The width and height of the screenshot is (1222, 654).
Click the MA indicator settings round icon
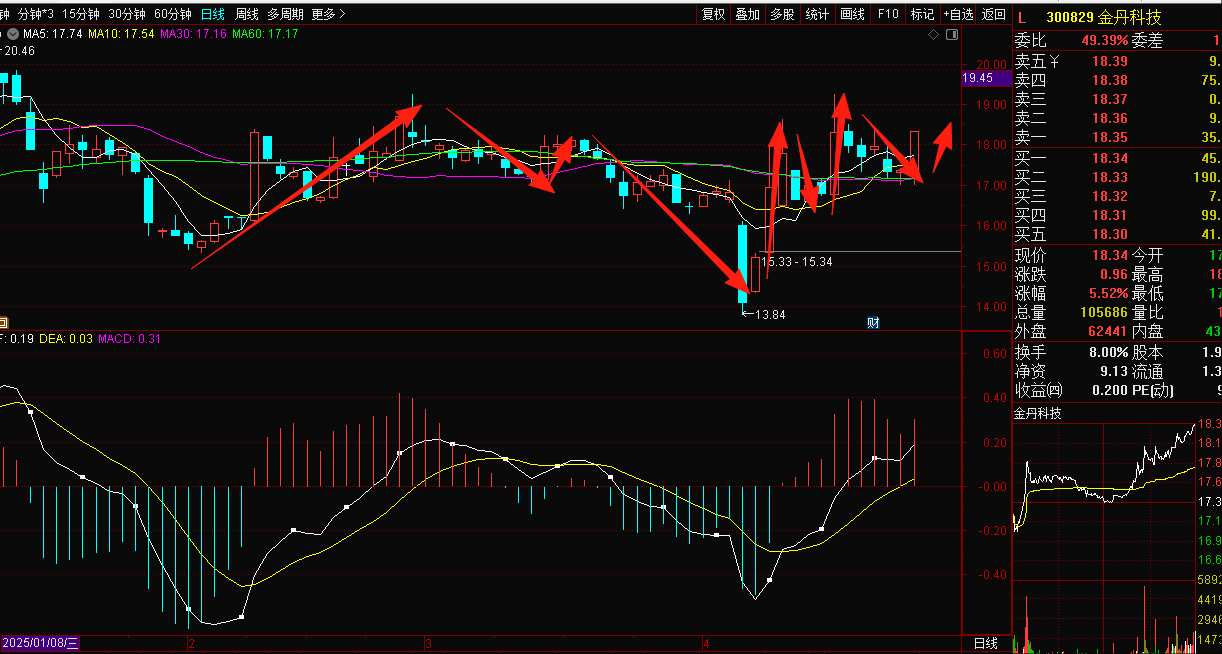click(12, 34)
